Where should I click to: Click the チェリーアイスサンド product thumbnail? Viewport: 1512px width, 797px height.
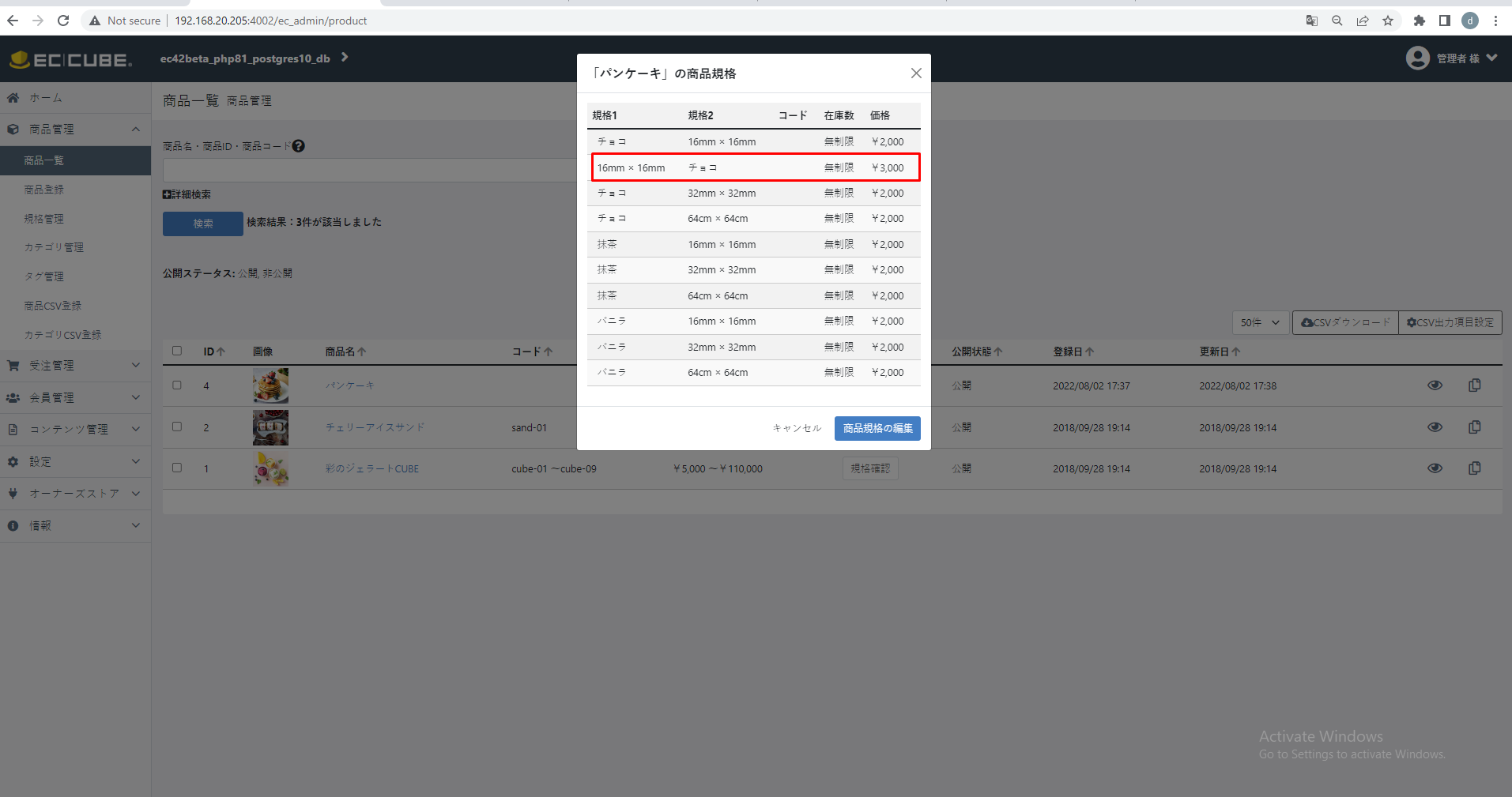(x=270, y=427)
